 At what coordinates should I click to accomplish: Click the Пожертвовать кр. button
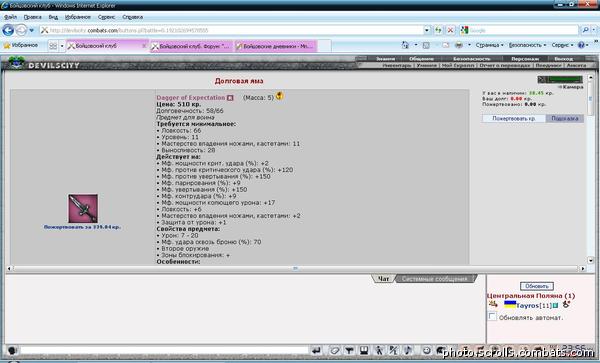pos(514,119)
